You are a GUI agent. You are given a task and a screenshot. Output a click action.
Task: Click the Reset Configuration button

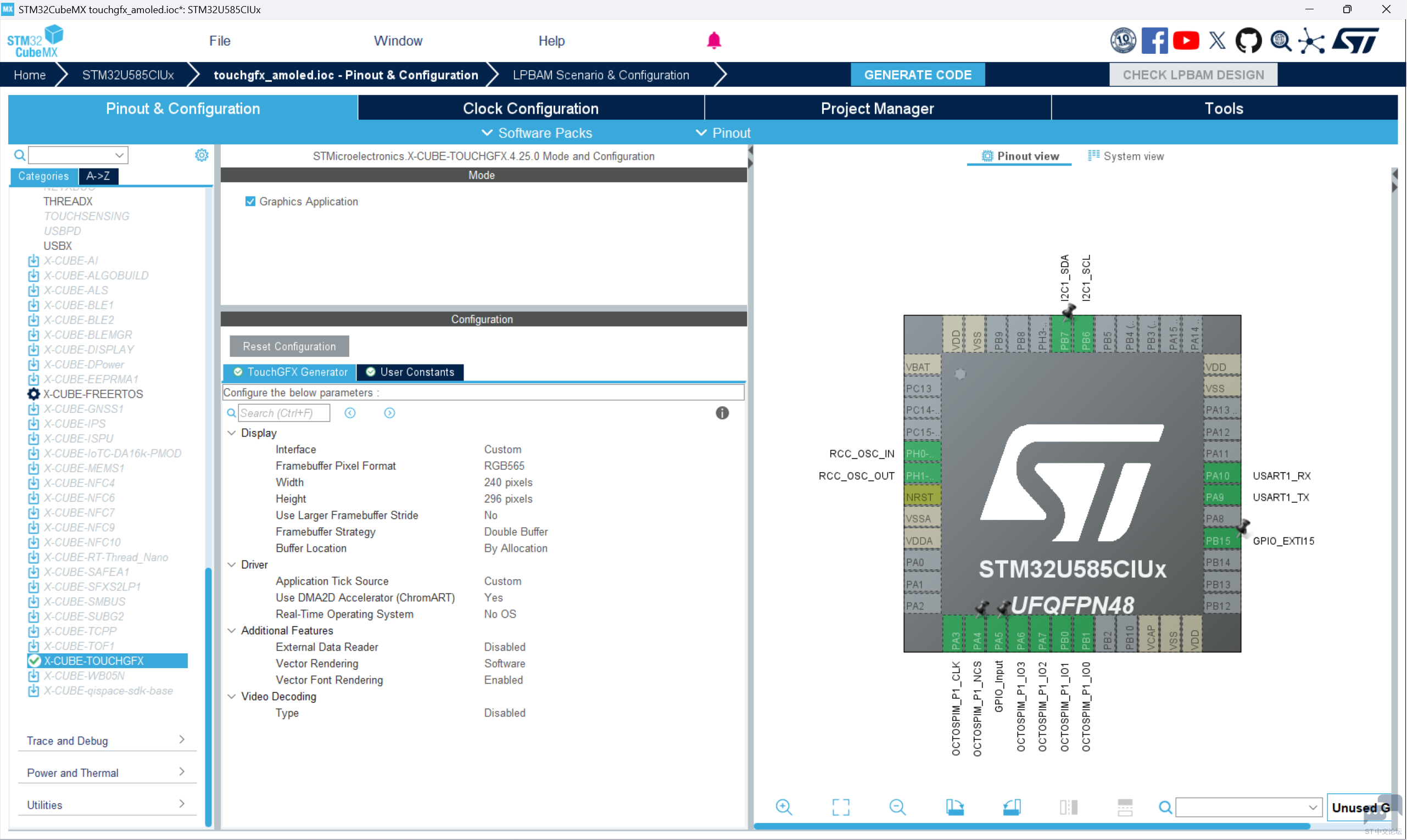tap(289, 346)
